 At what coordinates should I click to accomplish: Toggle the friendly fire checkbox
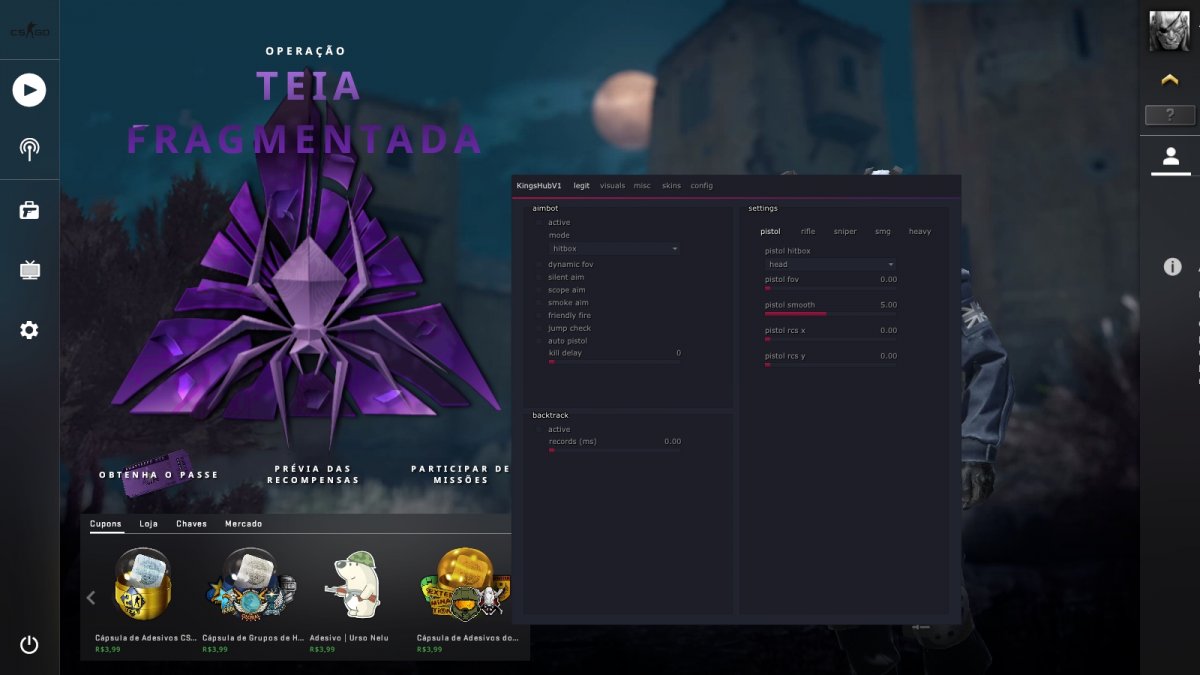(x=540, y=315)
